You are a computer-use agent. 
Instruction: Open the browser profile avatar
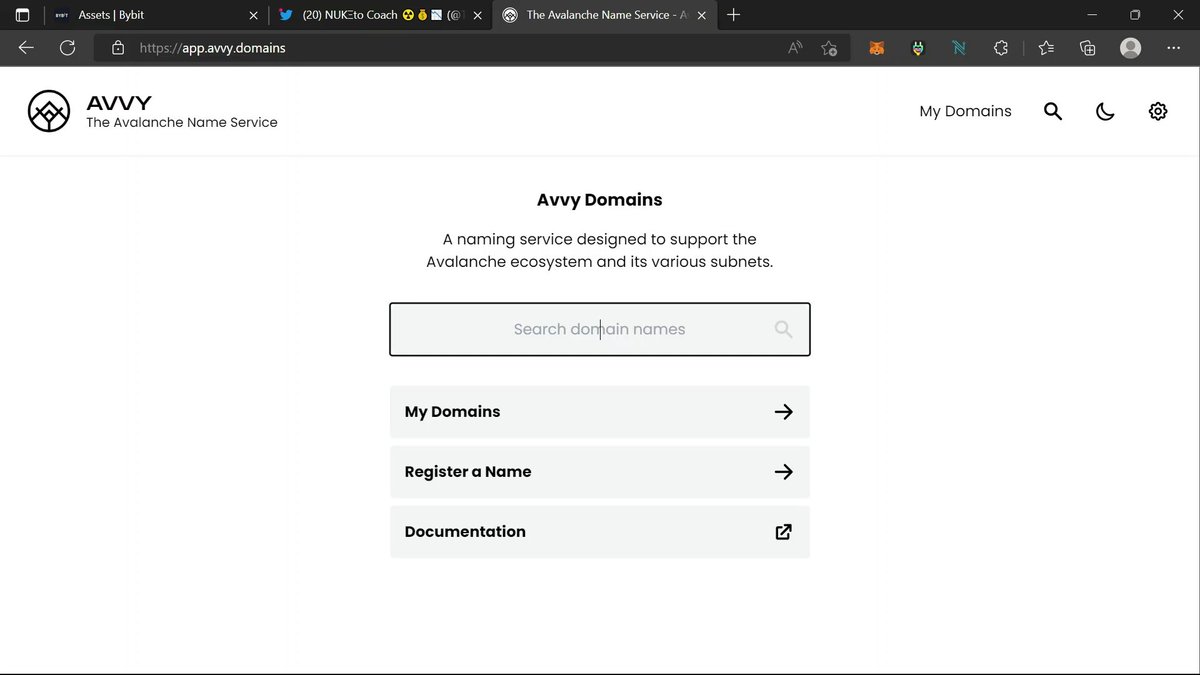point(1131,48)
